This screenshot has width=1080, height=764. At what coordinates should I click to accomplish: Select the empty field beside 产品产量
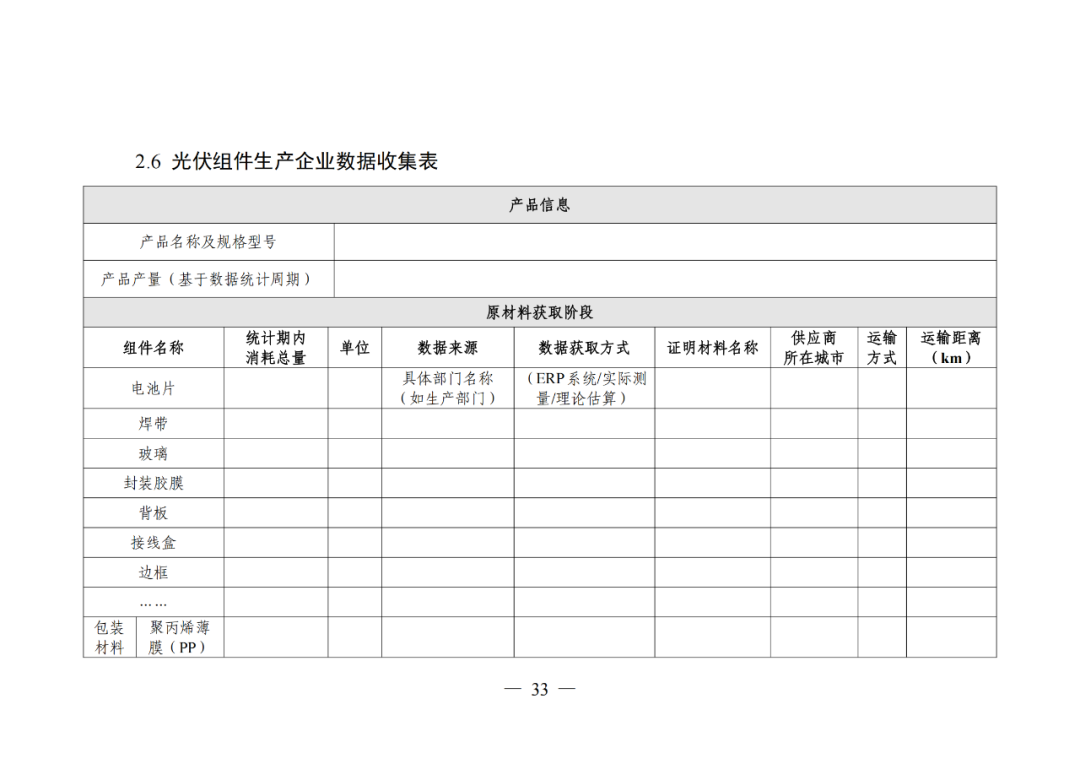pyautogui.click(x=664, y=279)
